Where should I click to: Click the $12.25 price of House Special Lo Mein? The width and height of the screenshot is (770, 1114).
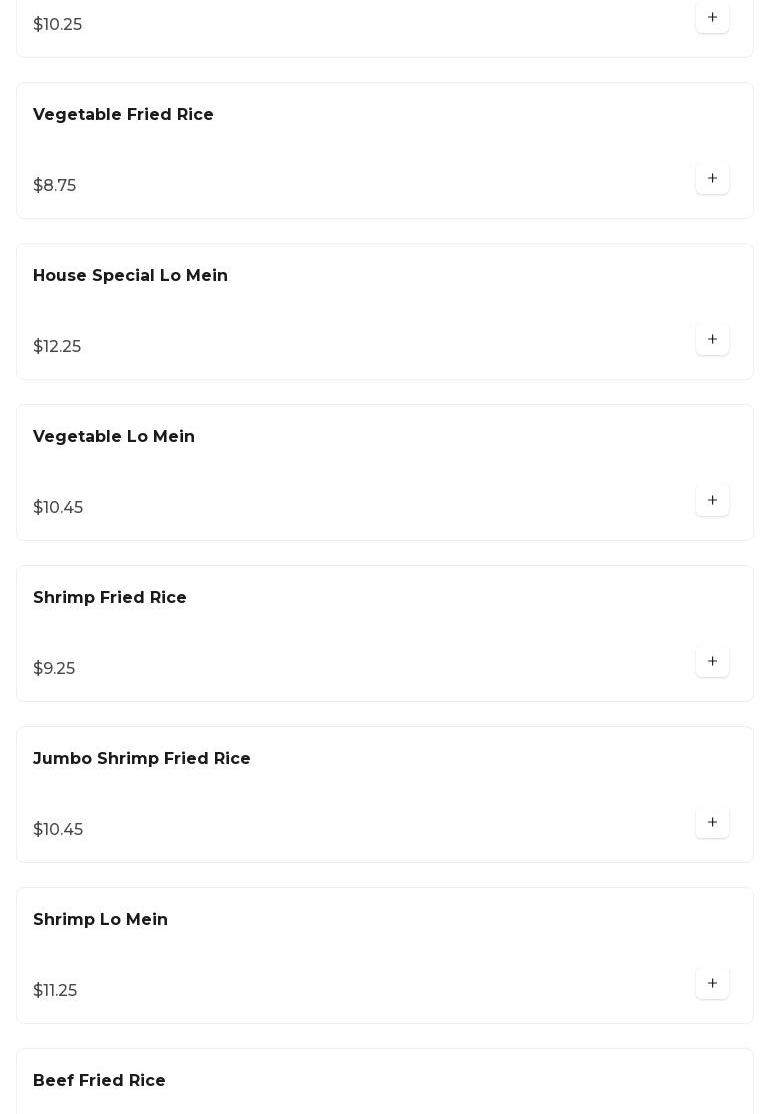pos(57,347)
